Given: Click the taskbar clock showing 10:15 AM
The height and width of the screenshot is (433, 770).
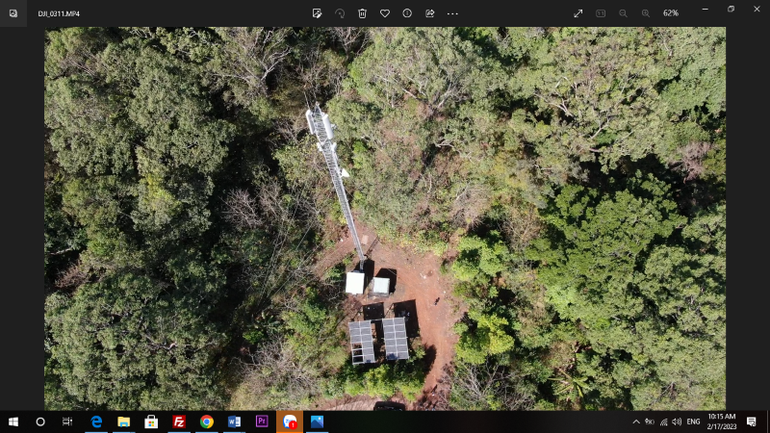Looking at the screenshot, I should pyautogui.click(x=721, y=422).
